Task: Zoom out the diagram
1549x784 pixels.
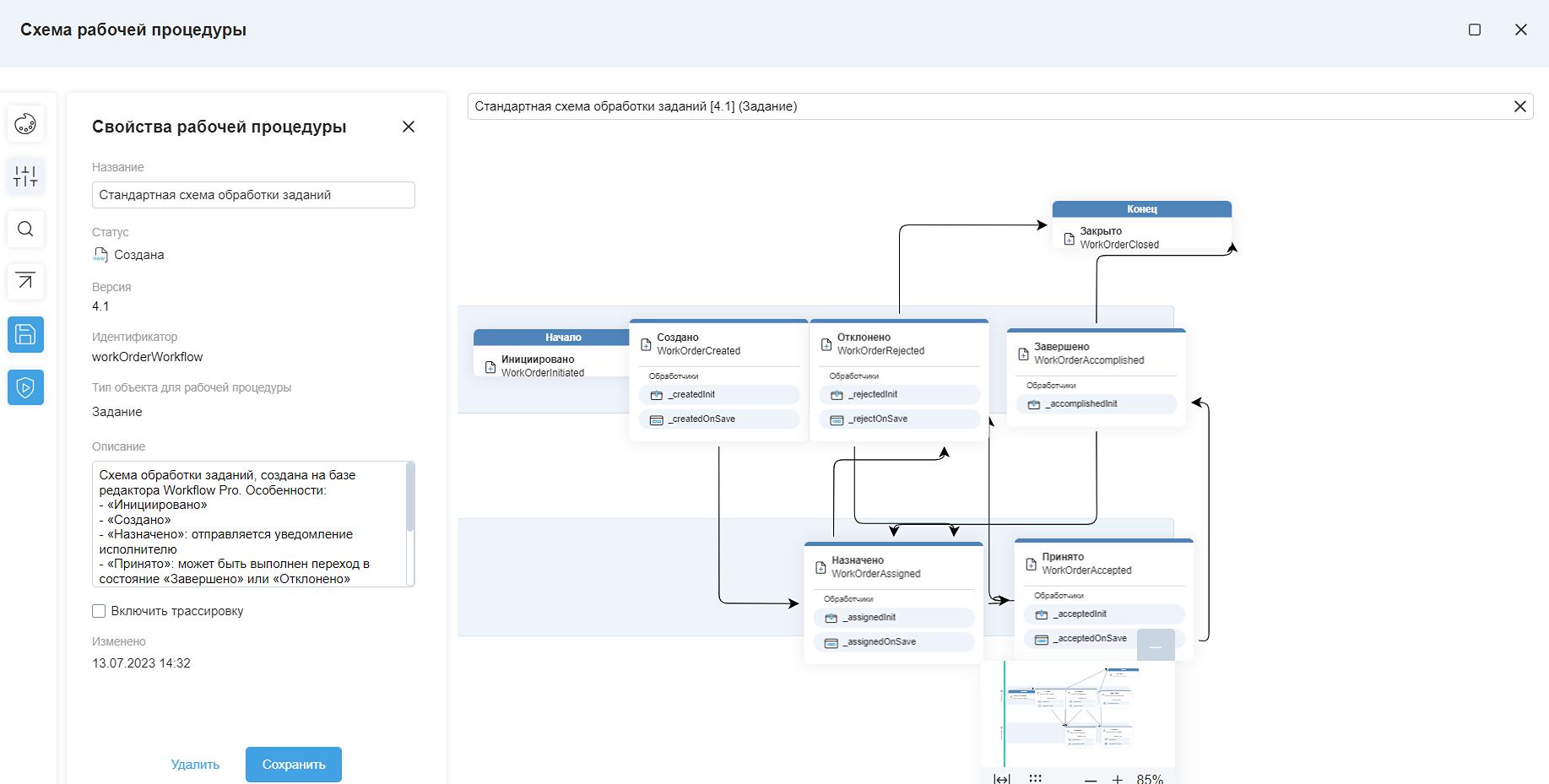Action: pyautogui.click(x=1091, y=779)
